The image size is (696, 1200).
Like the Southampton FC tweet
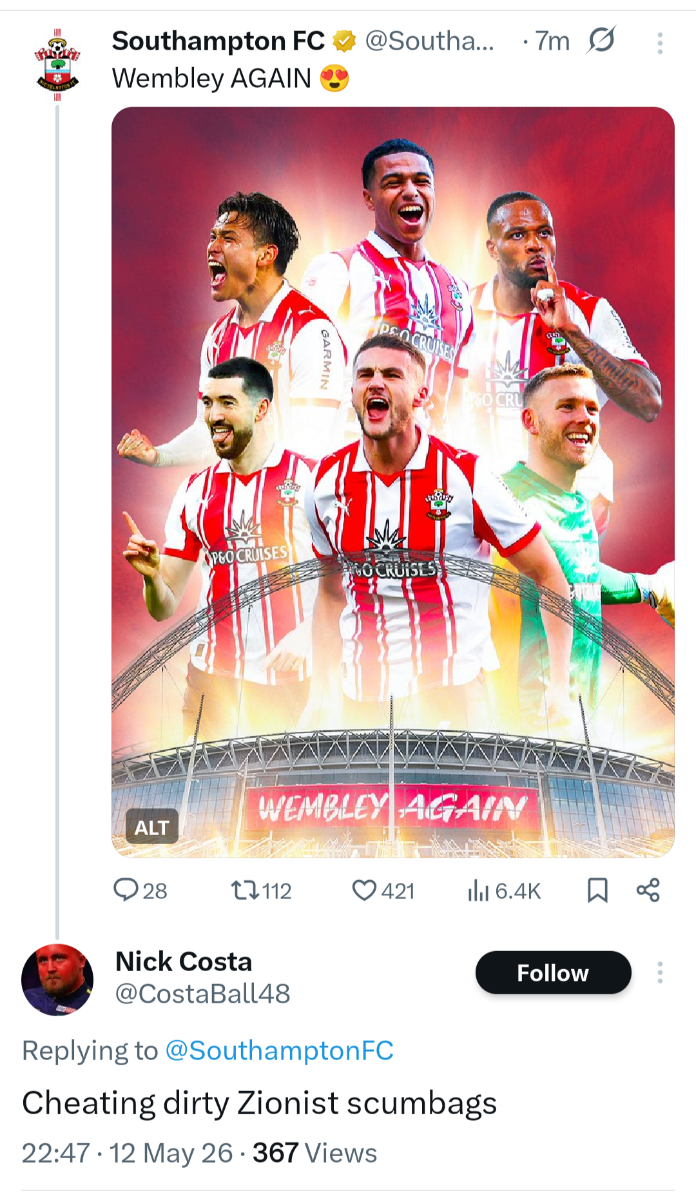tap(384, 890)
